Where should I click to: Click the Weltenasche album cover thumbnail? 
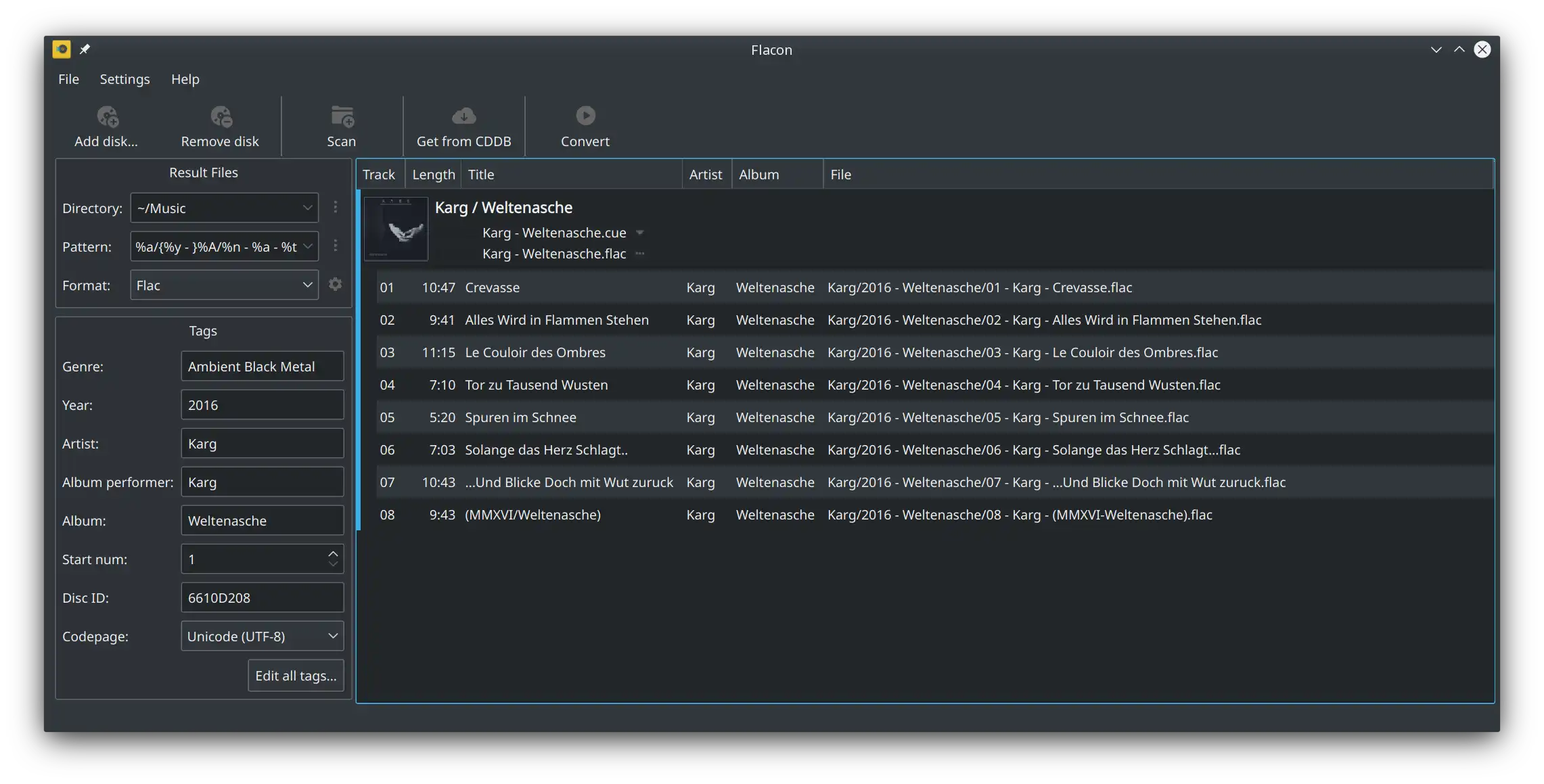point(396,229)
